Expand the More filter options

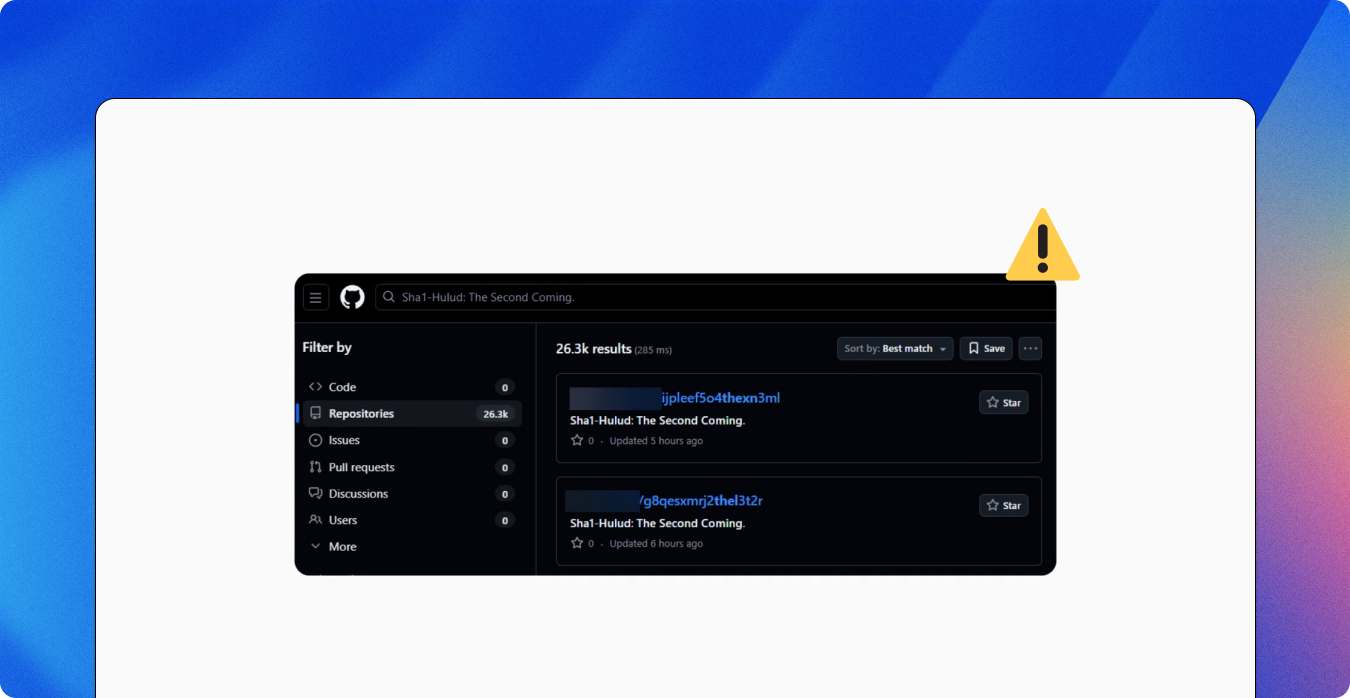342,547
